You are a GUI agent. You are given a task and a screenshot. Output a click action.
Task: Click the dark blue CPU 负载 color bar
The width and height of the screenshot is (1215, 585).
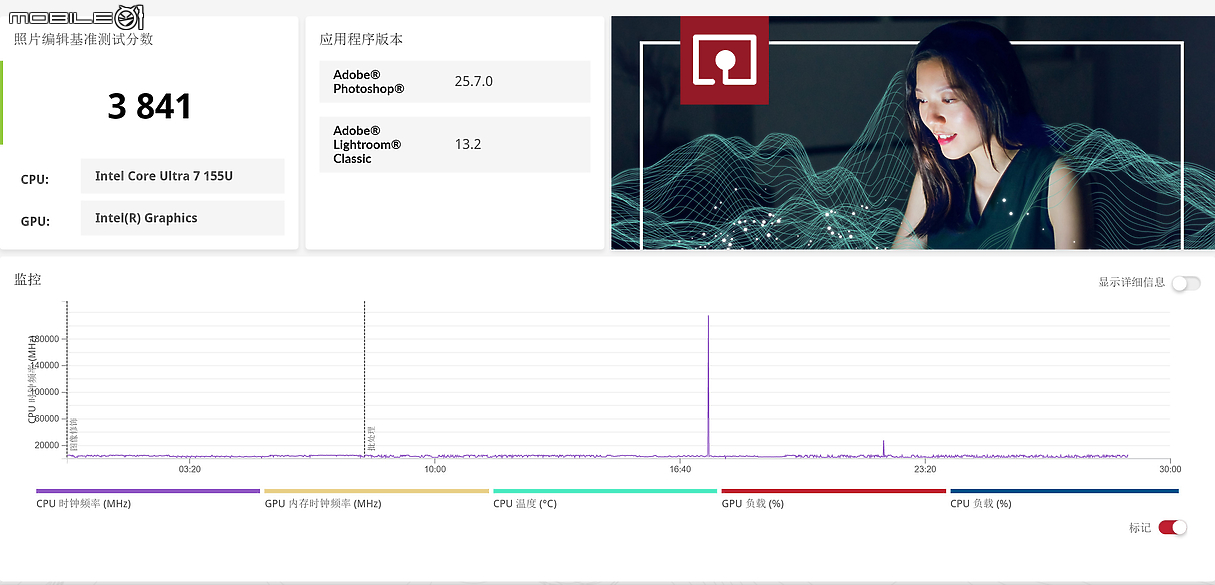(x=1064, y=491)
